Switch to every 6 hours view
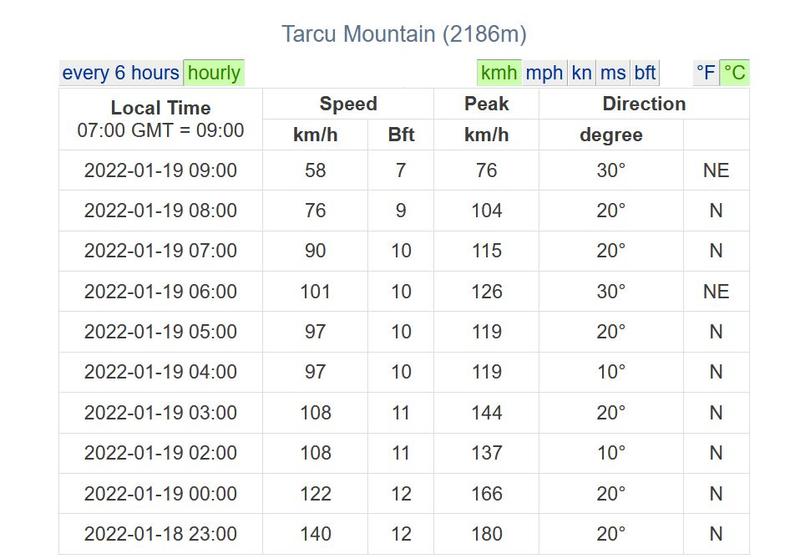 tap(121, 73)
